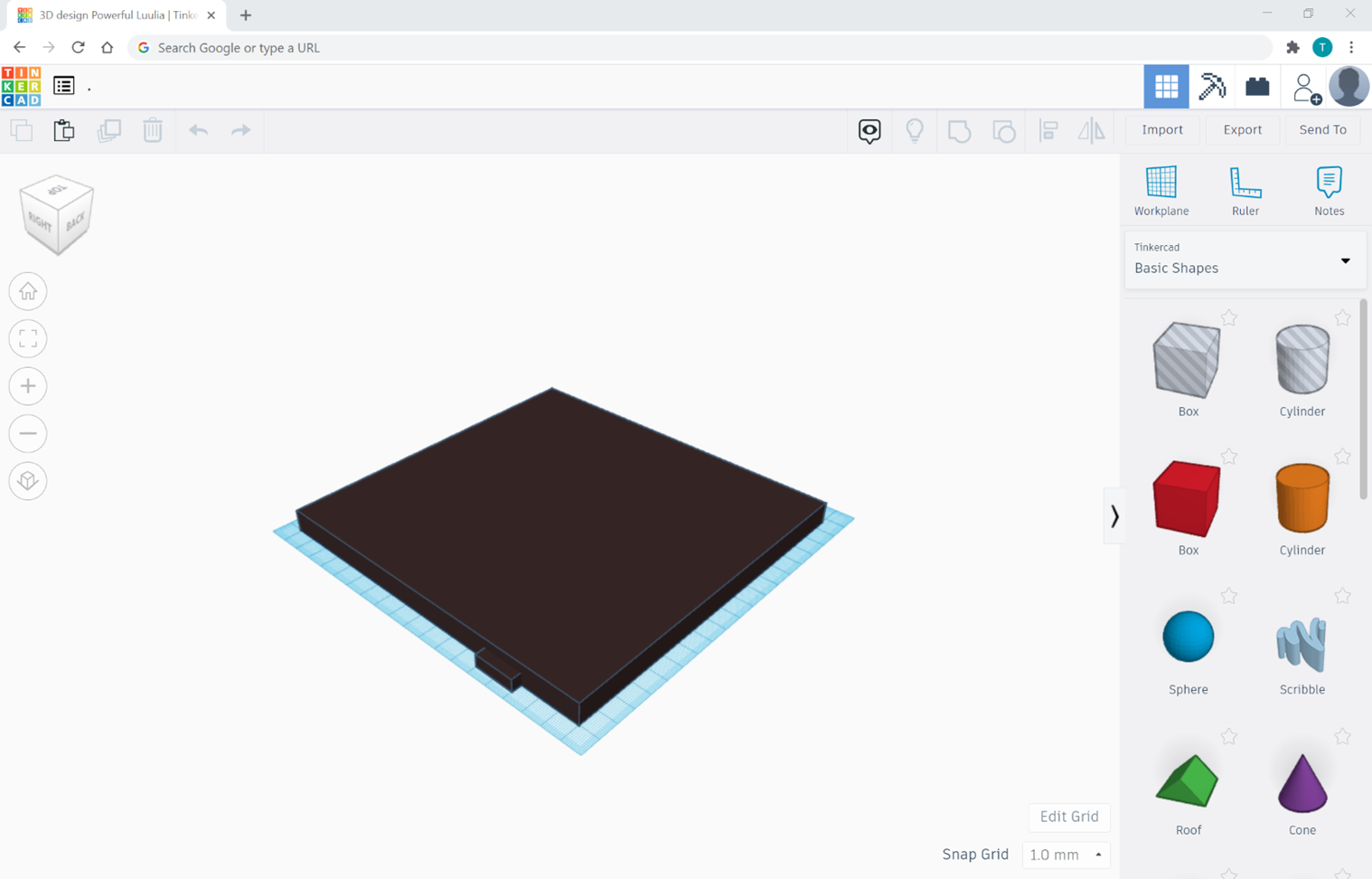The width and height of the screenshot is (1372, 879).
Task: Click the Copy icon
Action: coord(22,130)
